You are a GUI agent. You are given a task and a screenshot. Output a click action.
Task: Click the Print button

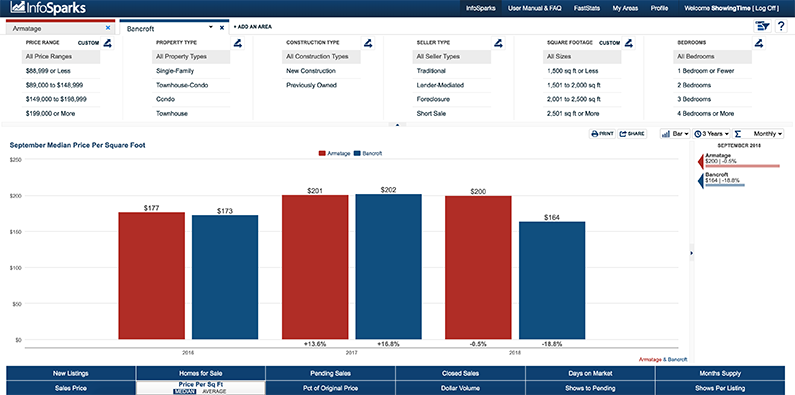point(602,134)
